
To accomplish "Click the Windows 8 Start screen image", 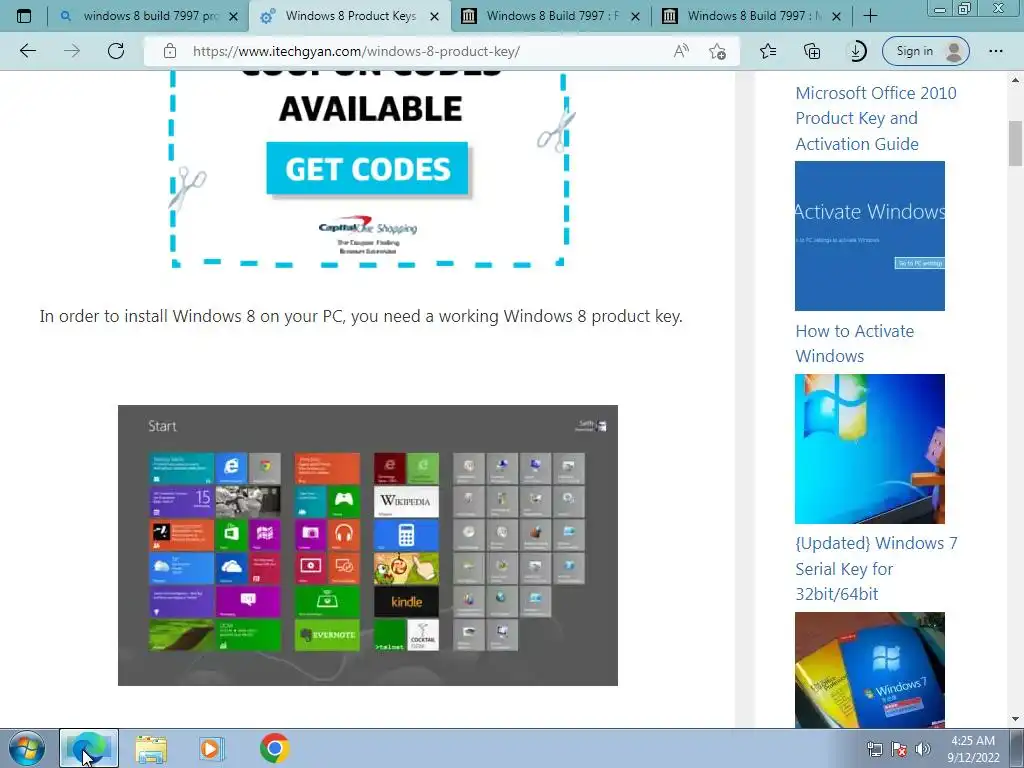I will 368,545.
